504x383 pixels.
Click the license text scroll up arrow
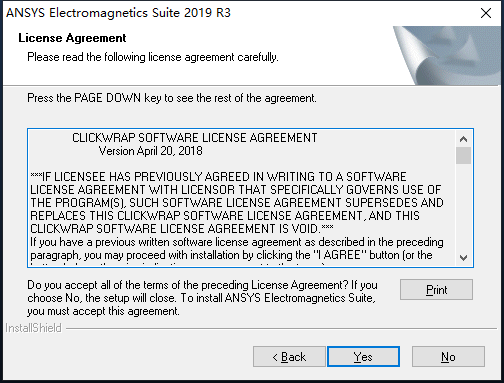[463, 139]
